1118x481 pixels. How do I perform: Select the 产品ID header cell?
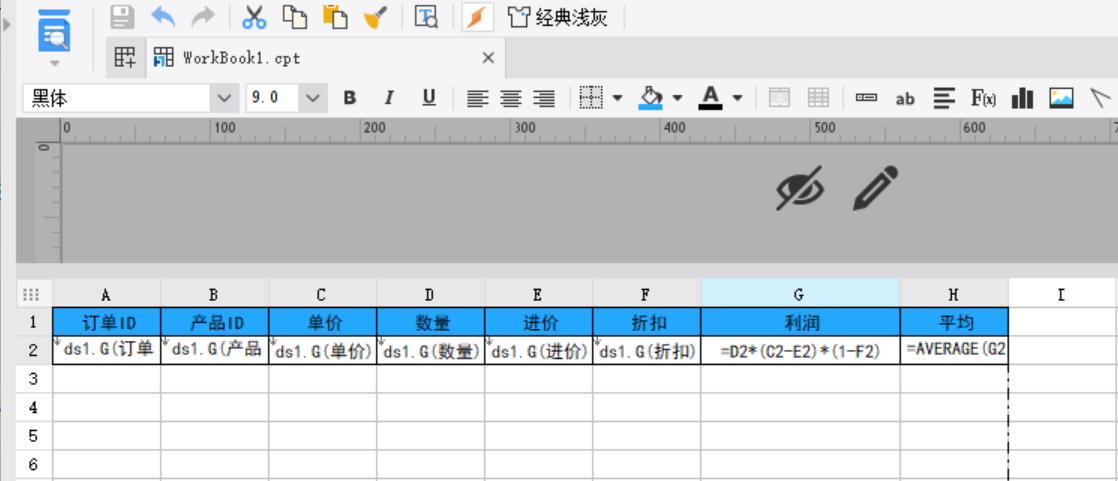coord(215,322)
